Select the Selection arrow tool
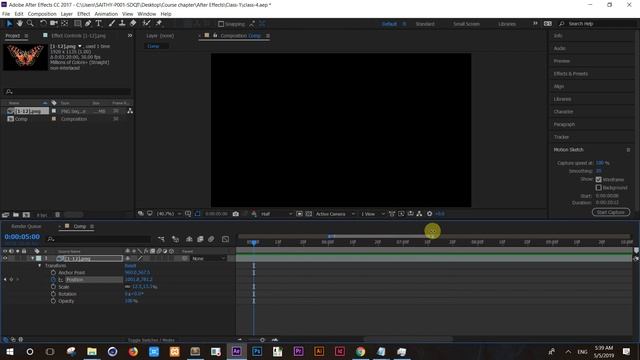Image resolution: width=640 pixels, height=360 pixels. pyautogui.click(x=9, y=24)
